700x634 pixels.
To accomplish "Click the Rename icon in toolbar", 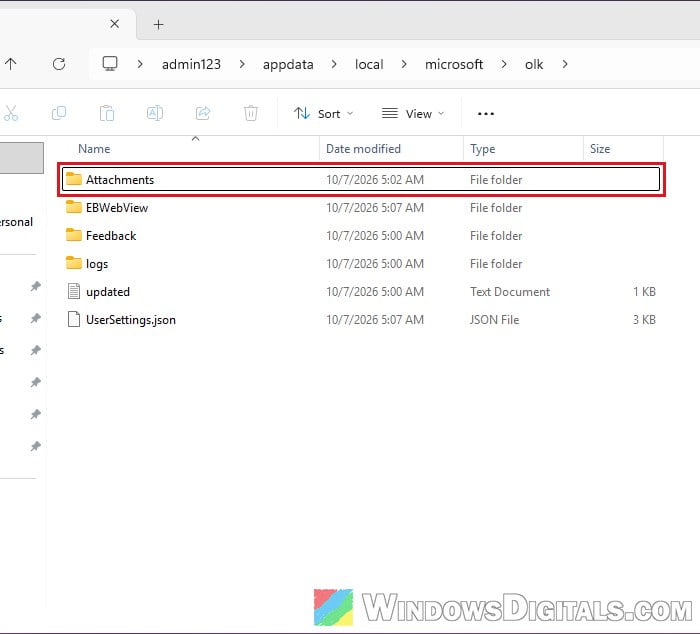I will click(155, 113).
